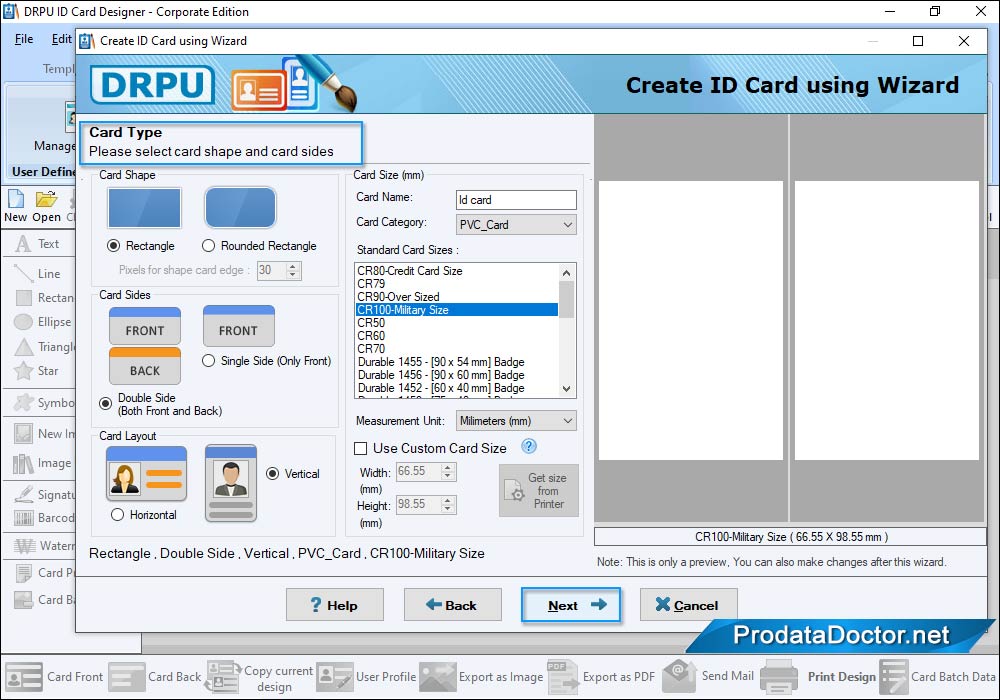Select CR100-Military Size entry
This screenshot has width=1000, height=700.
457,310
